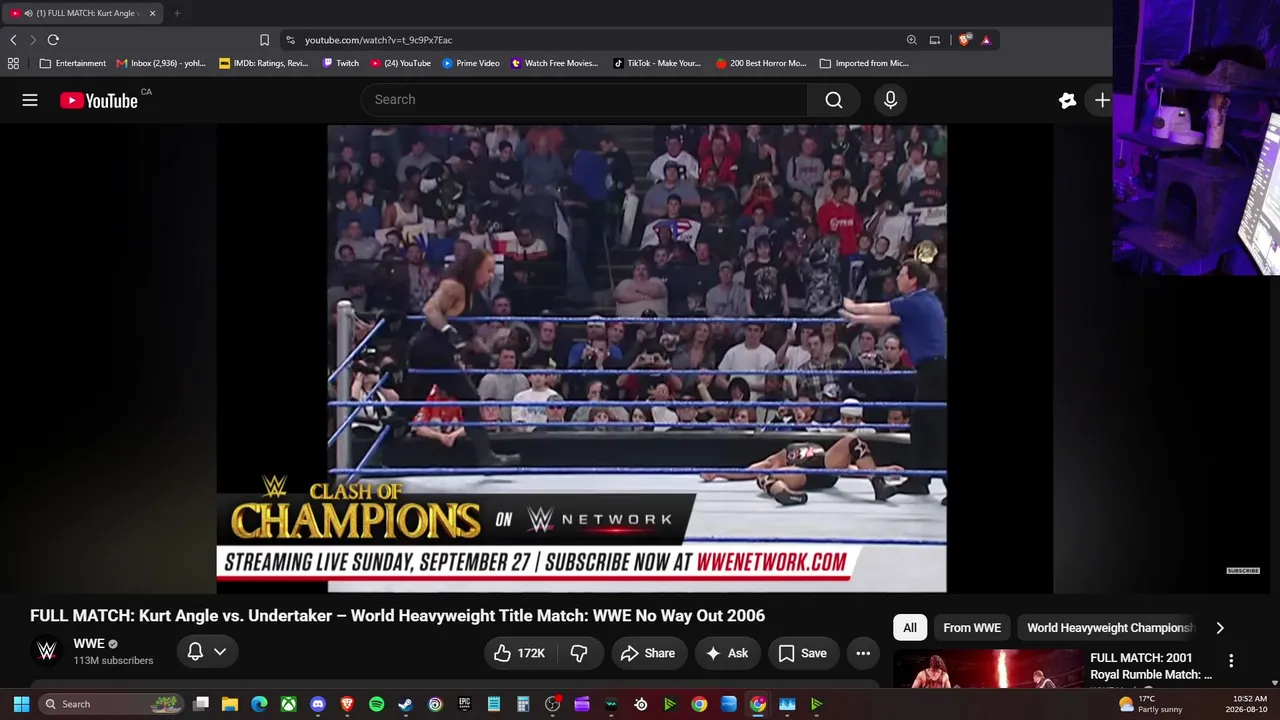
Task: Select the All filter chip
Action: pyautogui.click(x=910, y=628)
